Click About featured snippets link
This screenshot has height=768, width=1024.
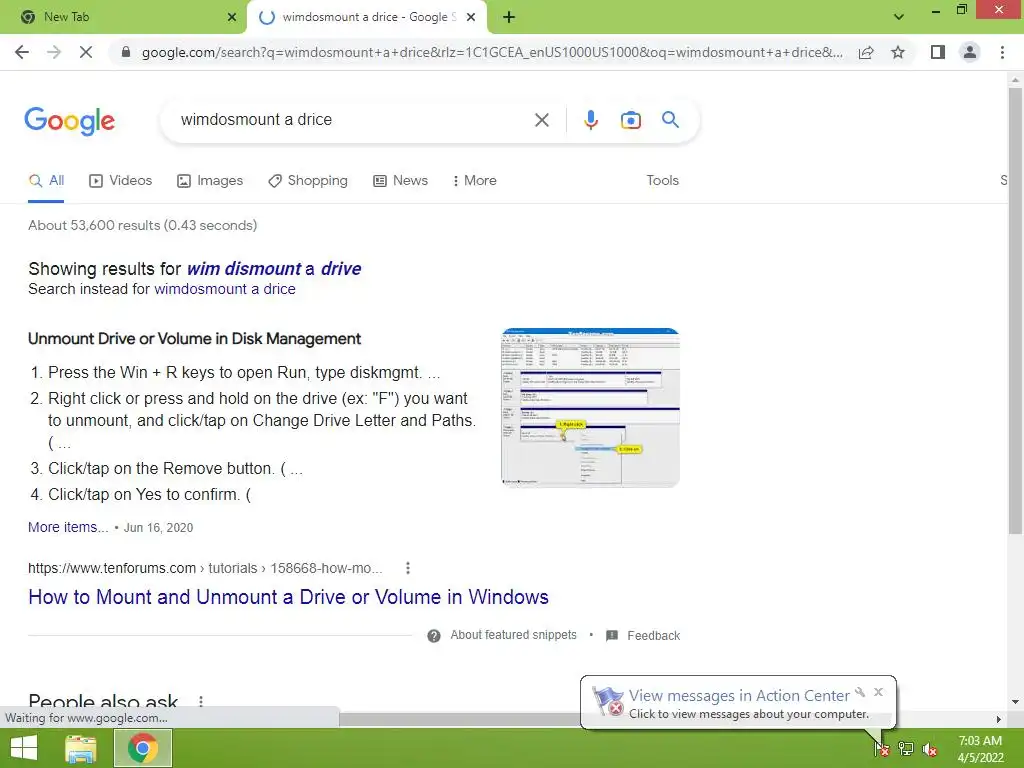(x=513, y=635)
